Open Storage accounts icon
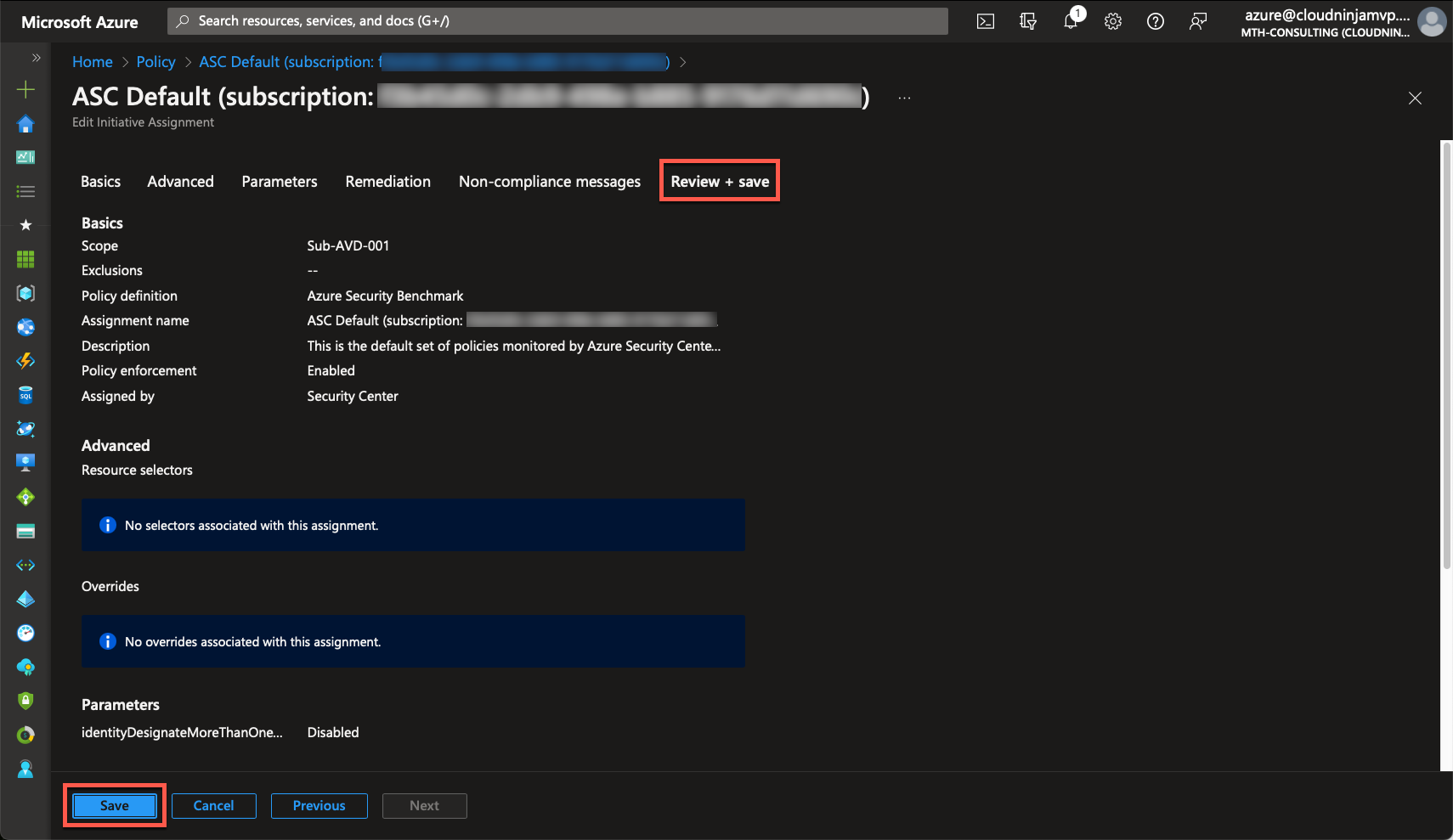The width and height of the screenshot is (1453, 840). (25, 531)
